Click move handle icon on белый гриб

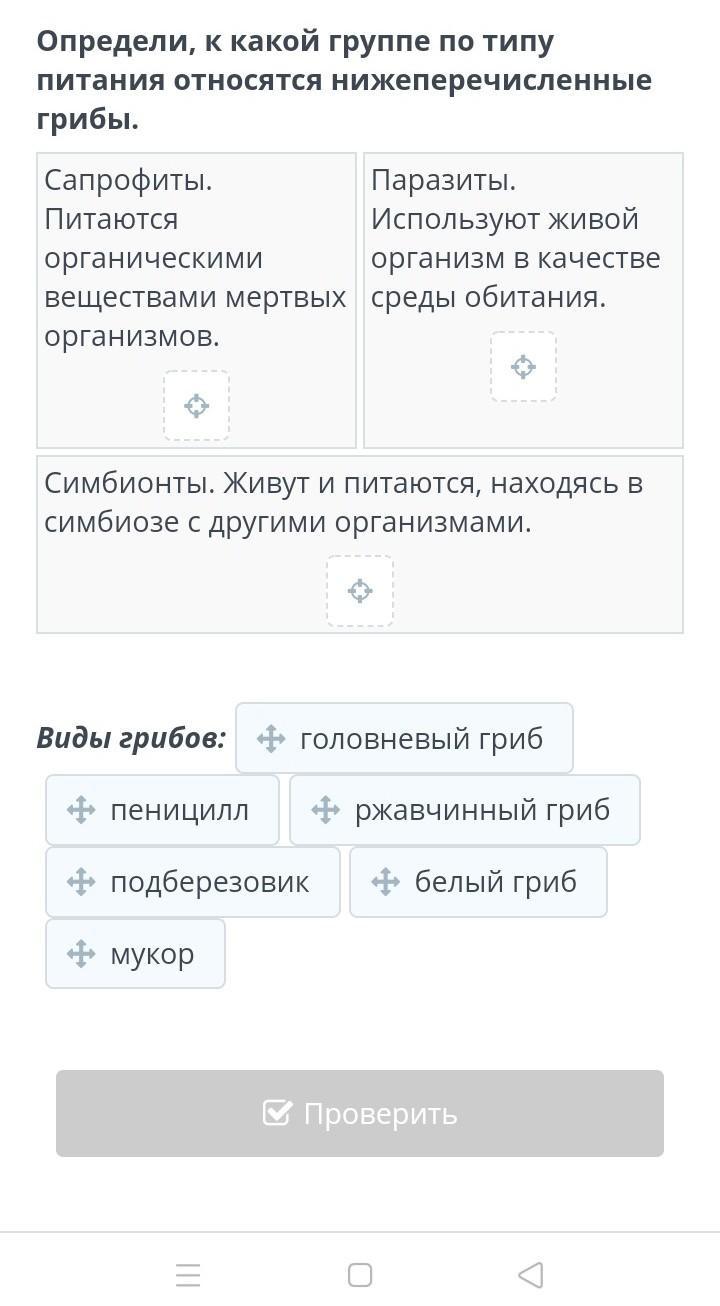point(385,882)
